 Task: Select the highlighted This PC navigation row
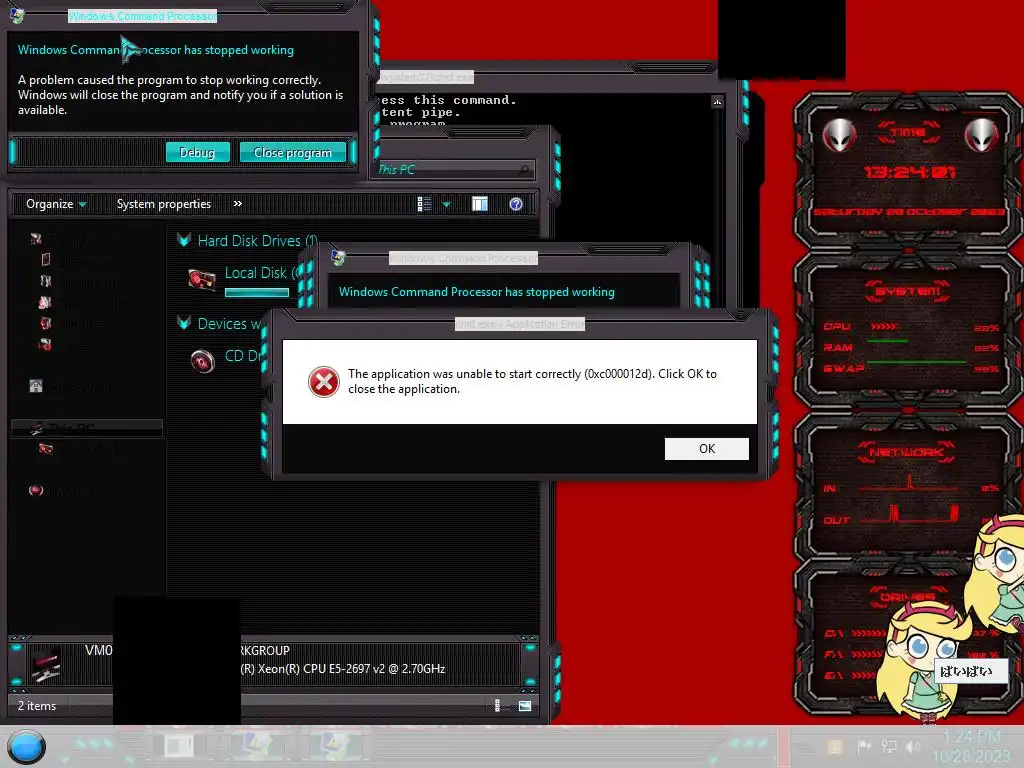coord(87,428)
